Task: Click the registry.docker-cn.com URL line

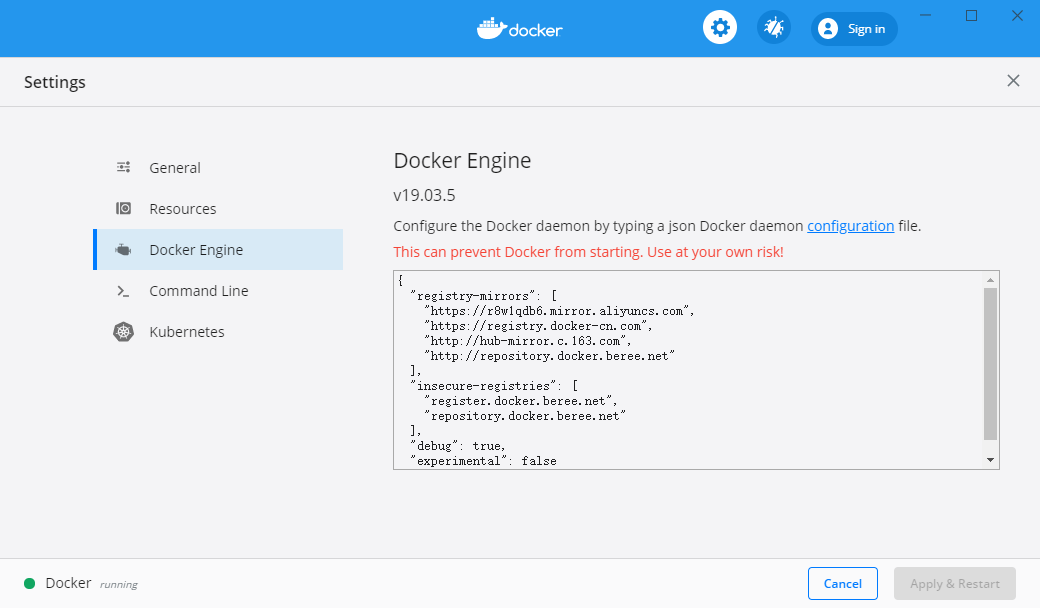Action: (538, 326)
